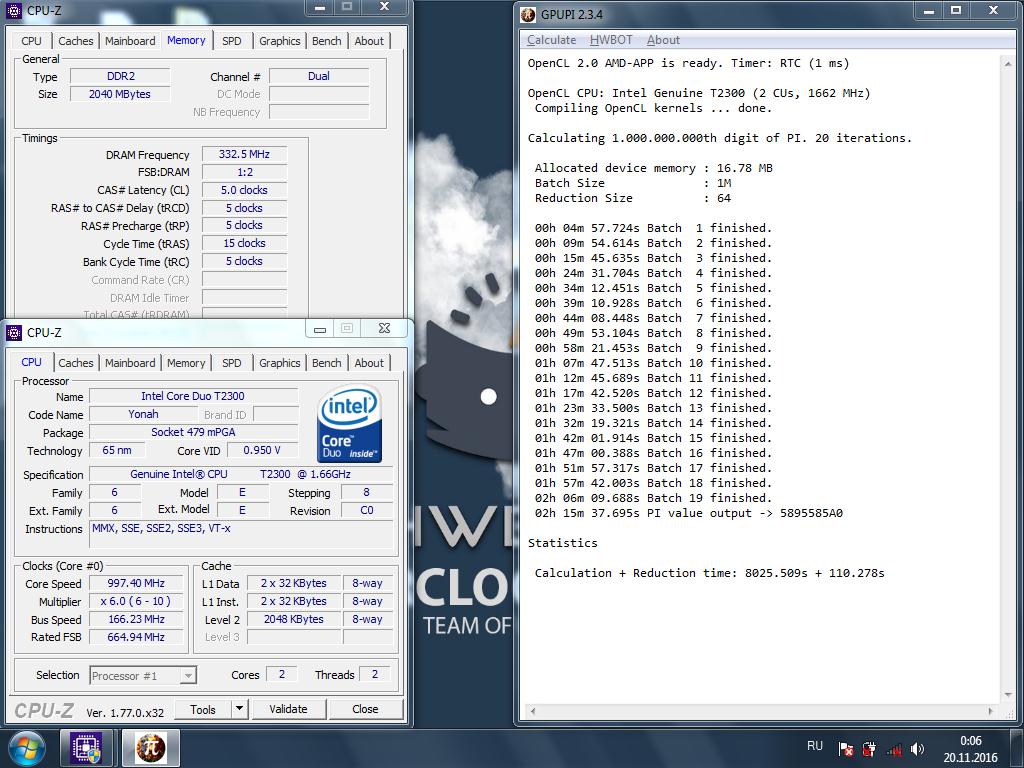Click Code Name value Yonah
The height and width of the screenshot is (768, 1024).
(x=143, y=414)
